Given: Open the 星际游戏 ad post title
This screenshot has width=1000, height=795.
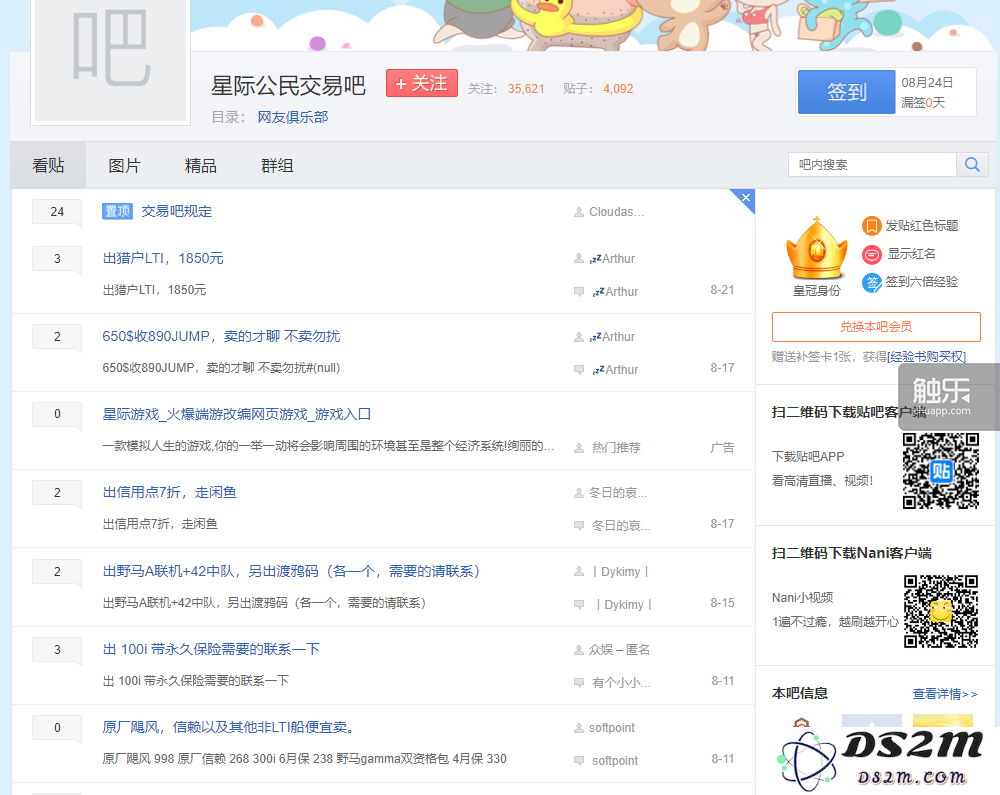Looking at the screenshot, I should click(237, 414).
